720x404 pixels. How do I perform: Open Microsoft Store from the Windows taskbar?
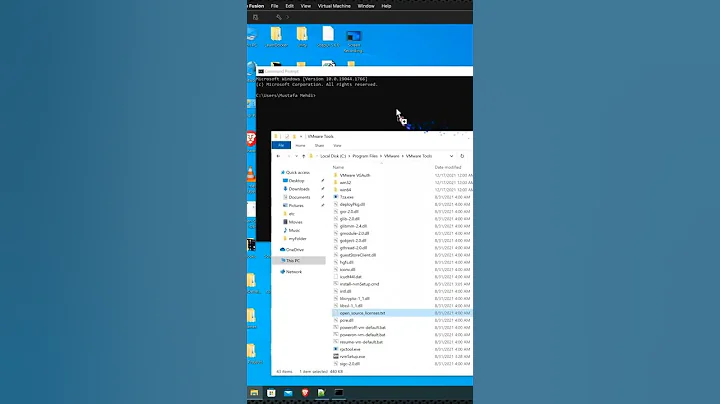pos(271,393)
